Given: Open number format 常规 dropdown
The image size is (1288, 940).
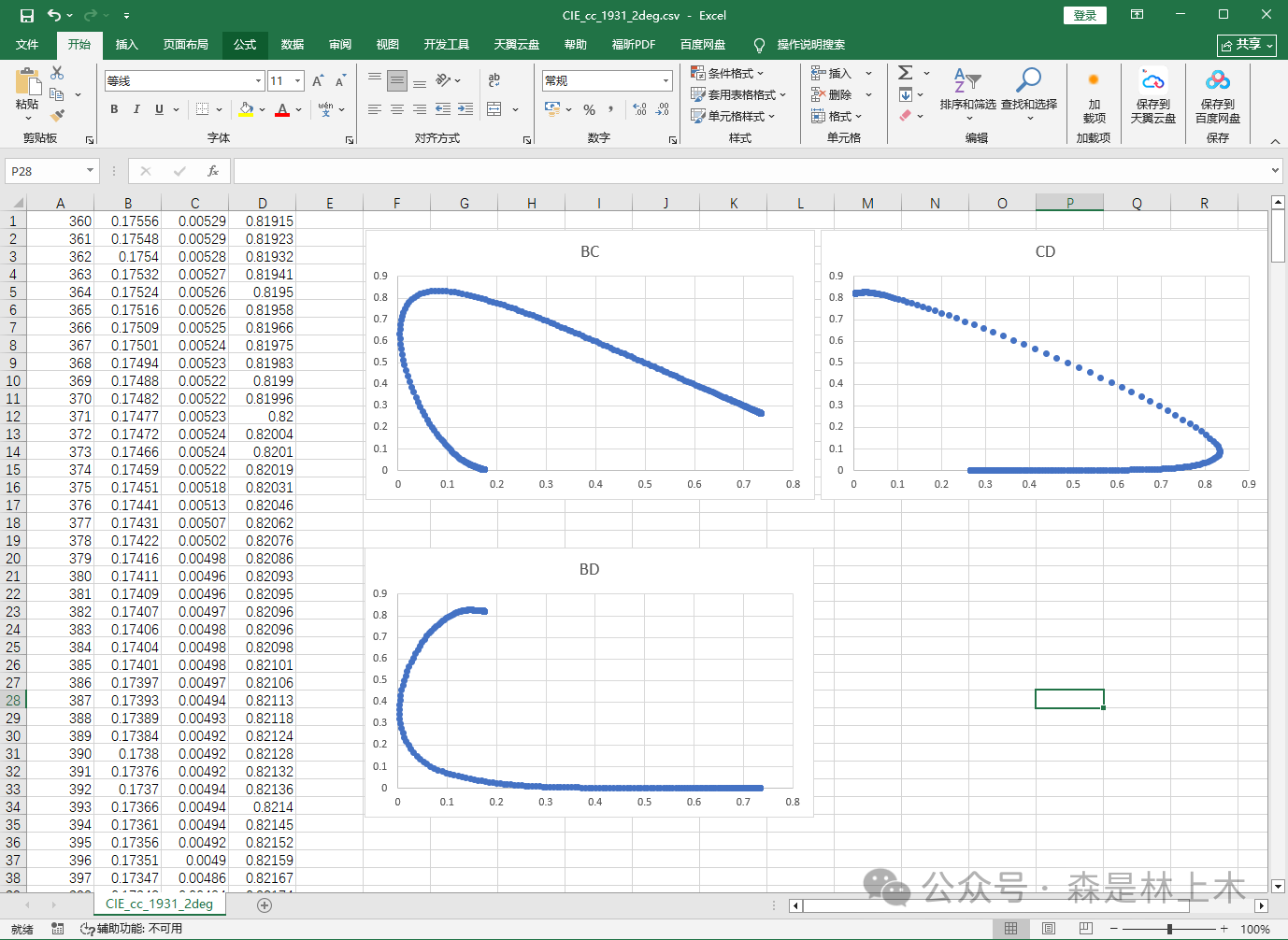Looking at the screenshot, I should tap(665, 80).
